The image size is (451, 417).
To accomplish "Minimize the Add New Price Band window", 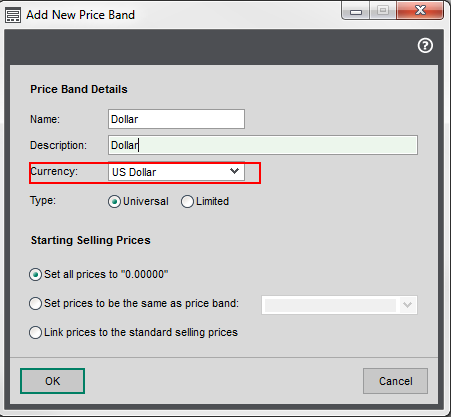I will 356,11.
